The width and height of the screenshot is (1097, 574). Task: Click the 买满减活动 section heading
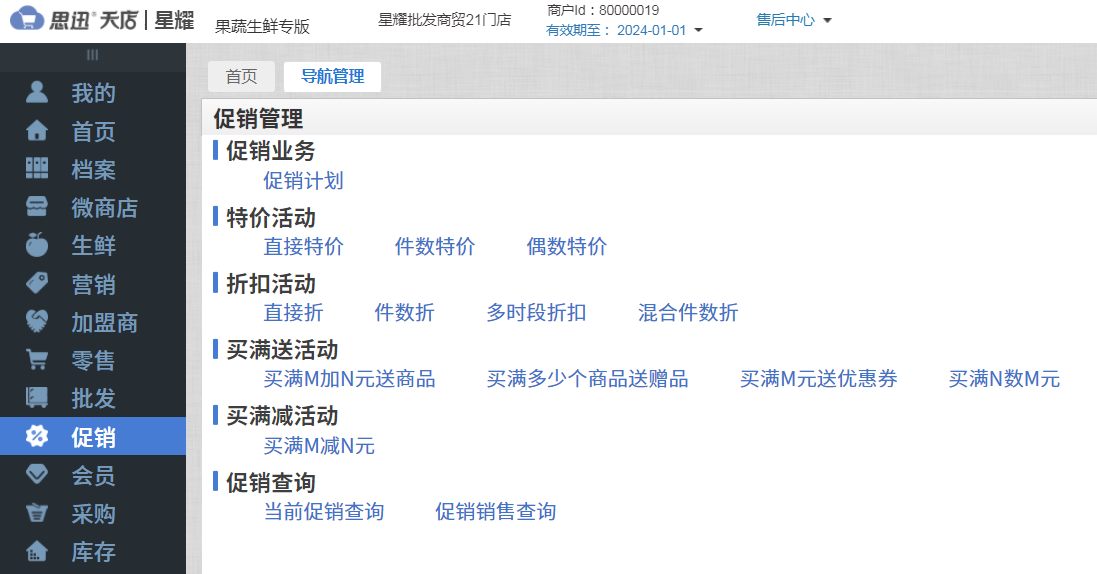pos(282,416)
